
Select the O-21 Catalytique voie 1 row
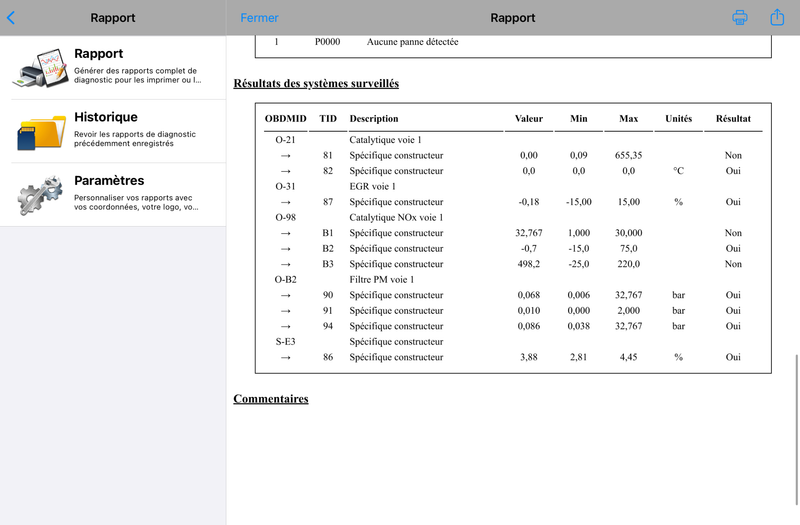pyautogui.click(x=513, y=140)
